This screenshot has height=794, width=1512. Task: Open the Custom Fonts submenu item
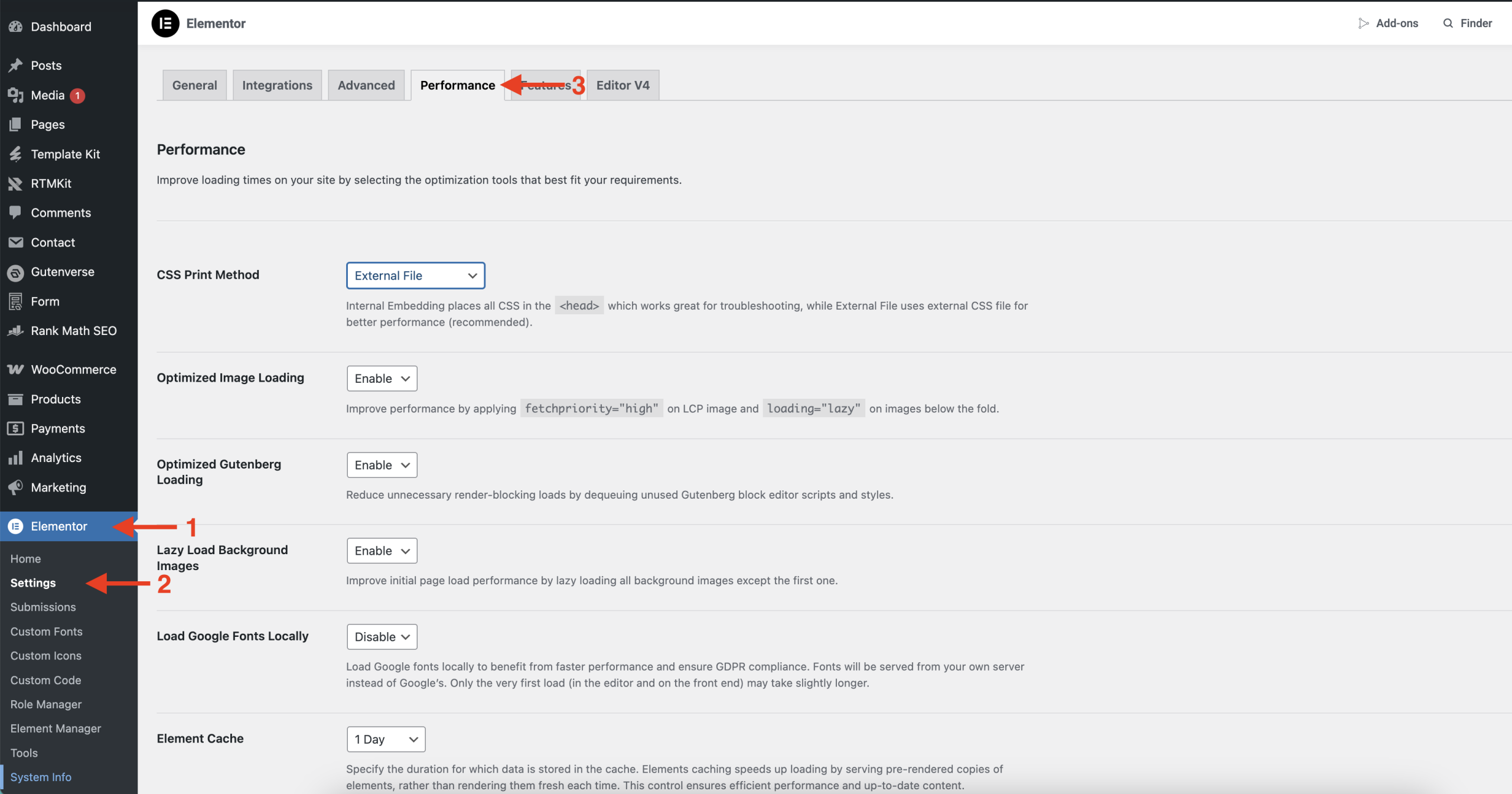[46, 632]
